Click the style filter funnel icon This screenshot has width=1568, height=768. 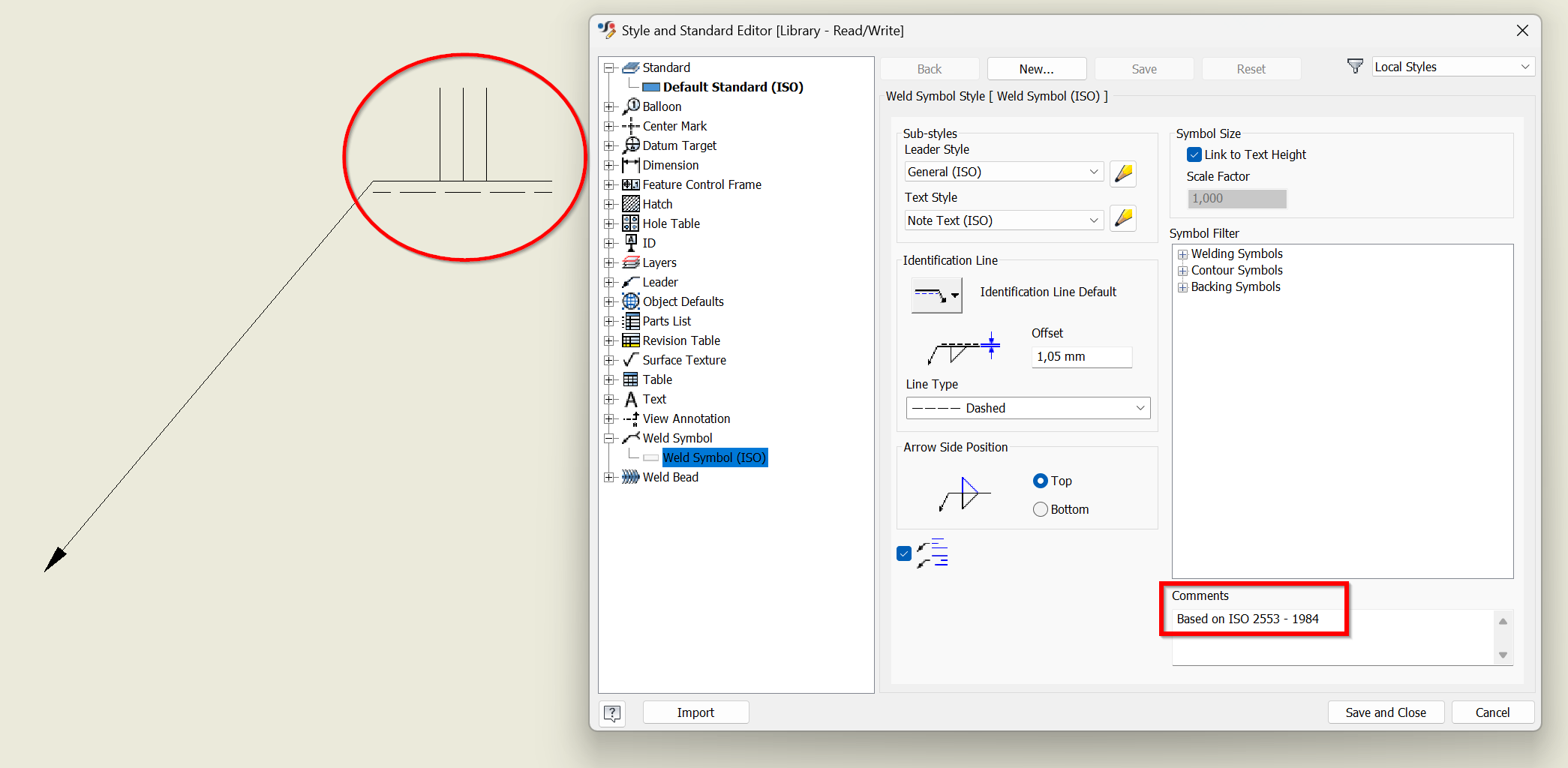[x=1355, y=67]
